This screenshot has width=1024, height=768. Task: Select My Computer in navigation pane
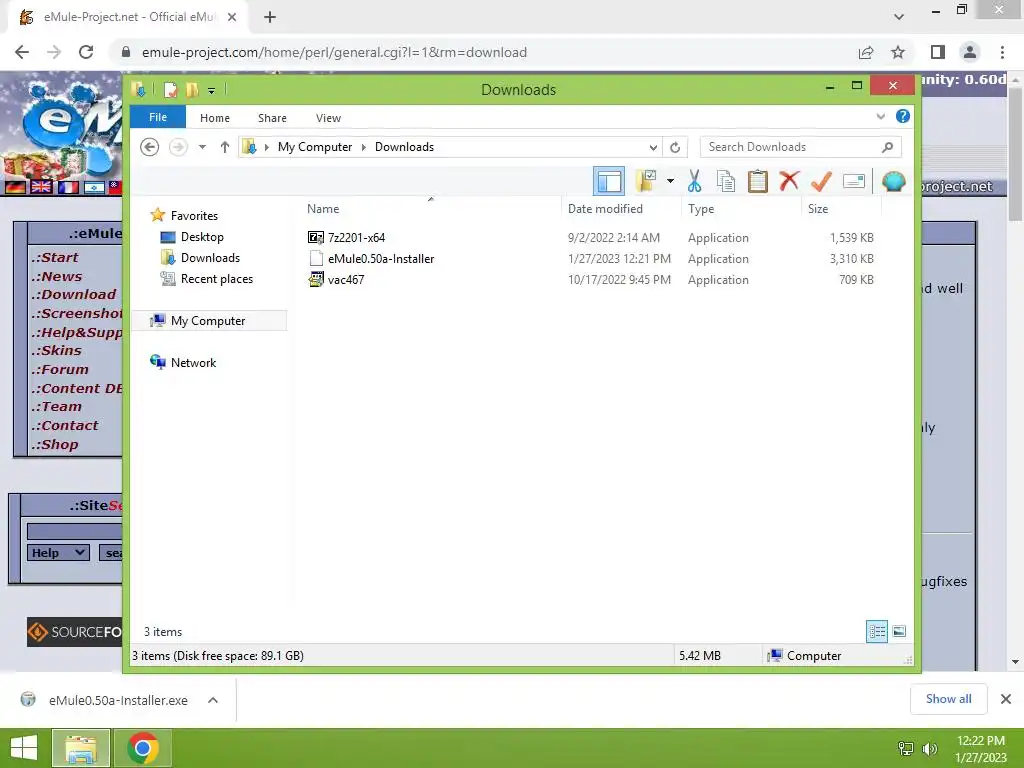coord(208,321)
